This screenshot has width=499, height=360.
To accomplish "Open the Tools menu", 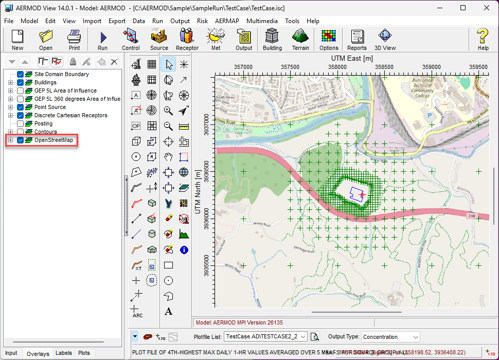I will pos(292,21).
